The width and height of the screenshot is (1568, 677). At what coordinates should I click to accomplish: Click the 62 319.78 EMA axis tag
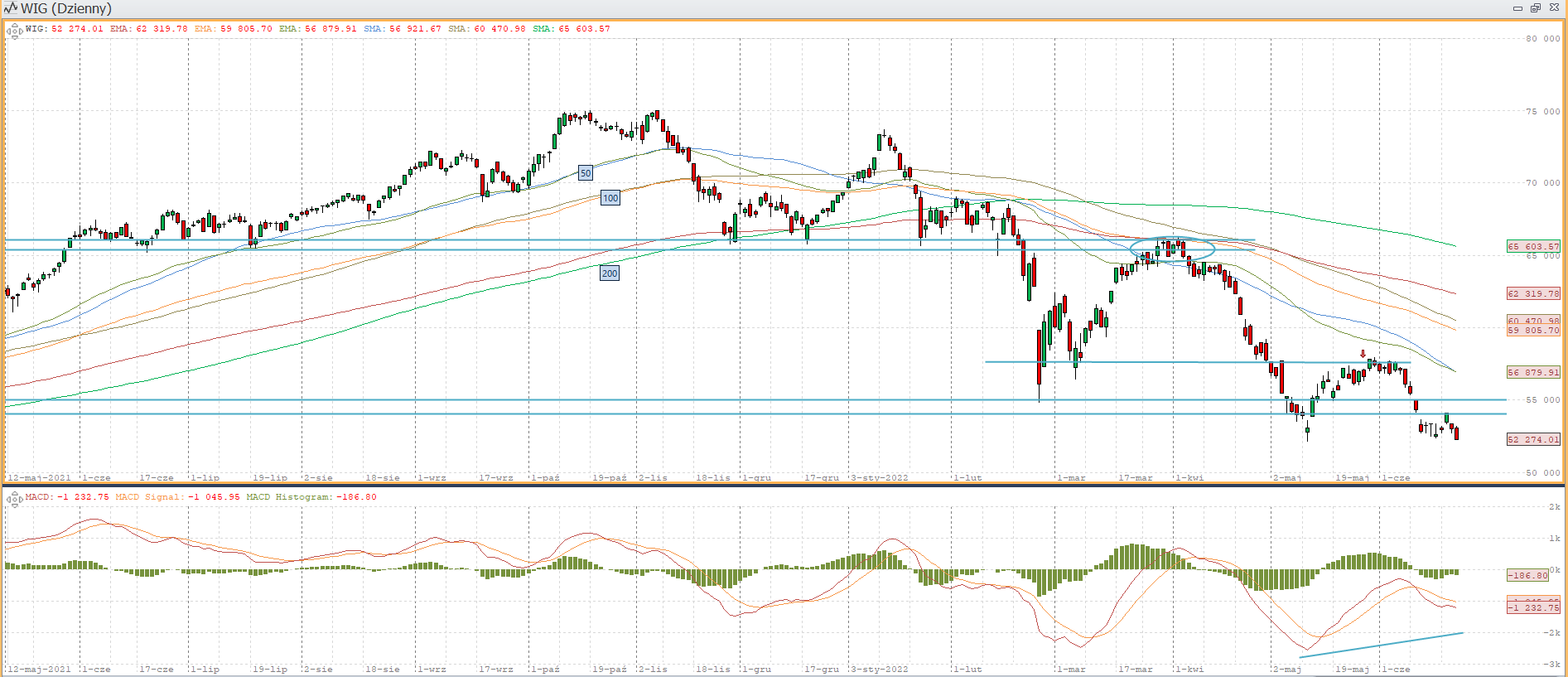pos(1532,293)
